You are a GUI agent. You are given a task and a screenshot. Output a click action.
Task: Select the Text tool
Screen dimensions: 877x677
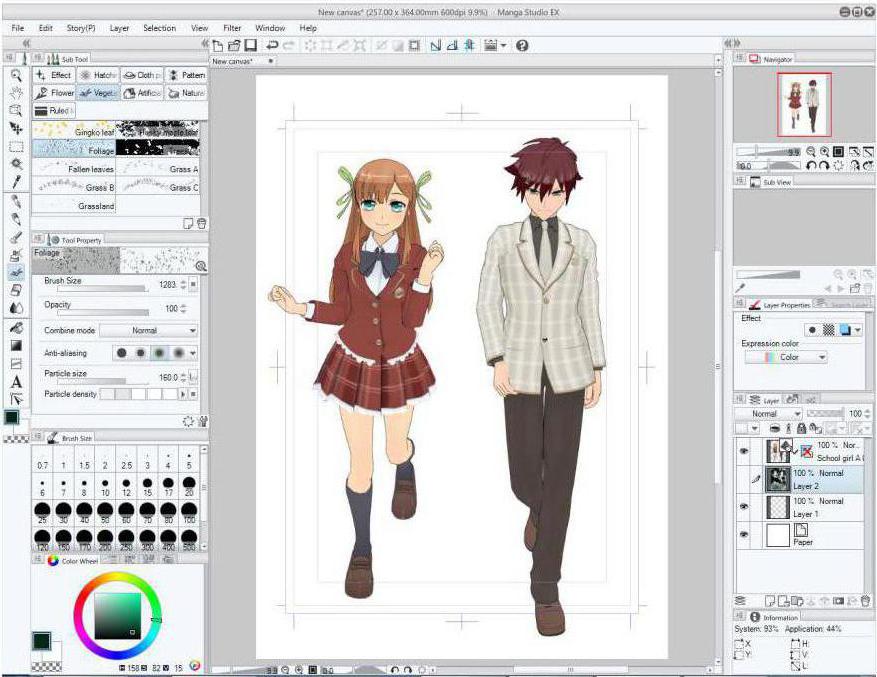pyautogui.click(x=16, y=380)
